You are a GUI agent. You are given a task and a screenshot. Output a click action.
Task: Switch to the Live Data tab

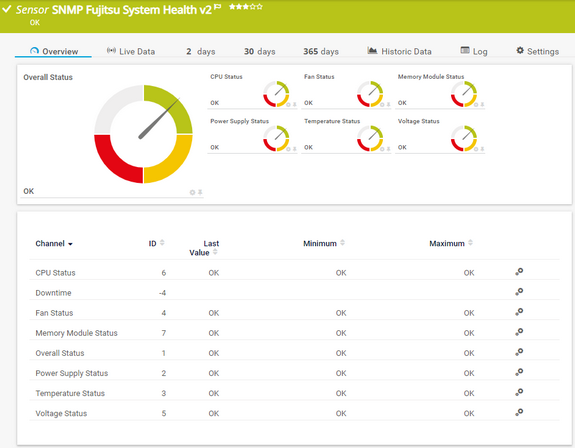131,51
